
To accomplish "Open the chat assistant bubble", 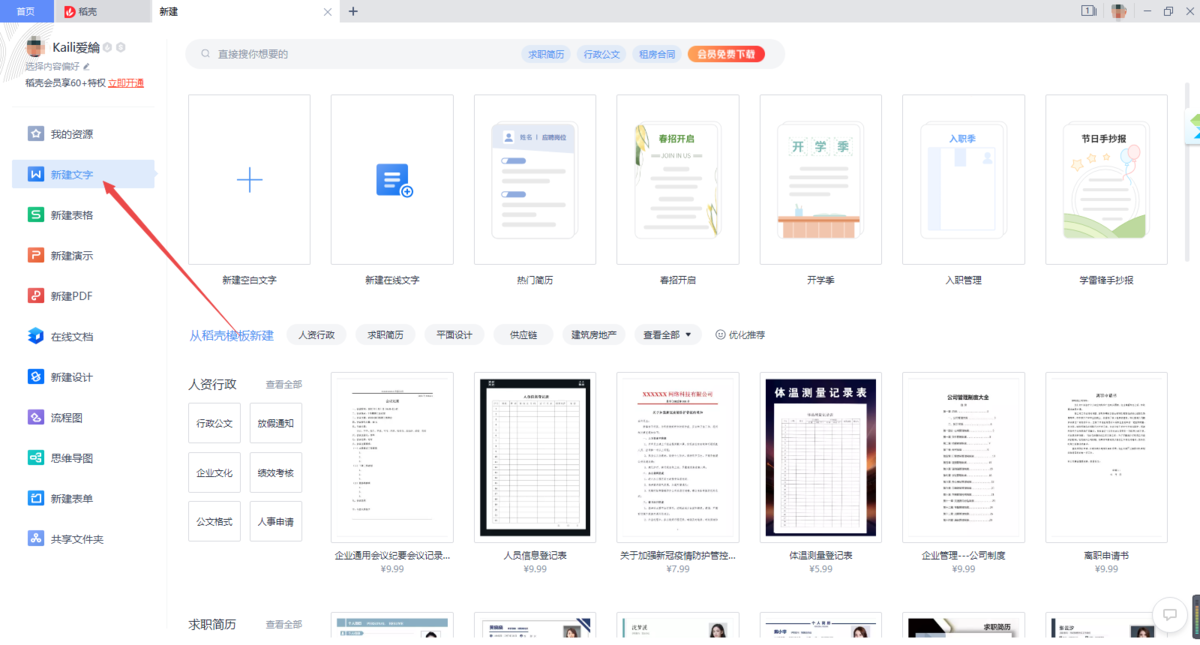I will point(1168,613).
